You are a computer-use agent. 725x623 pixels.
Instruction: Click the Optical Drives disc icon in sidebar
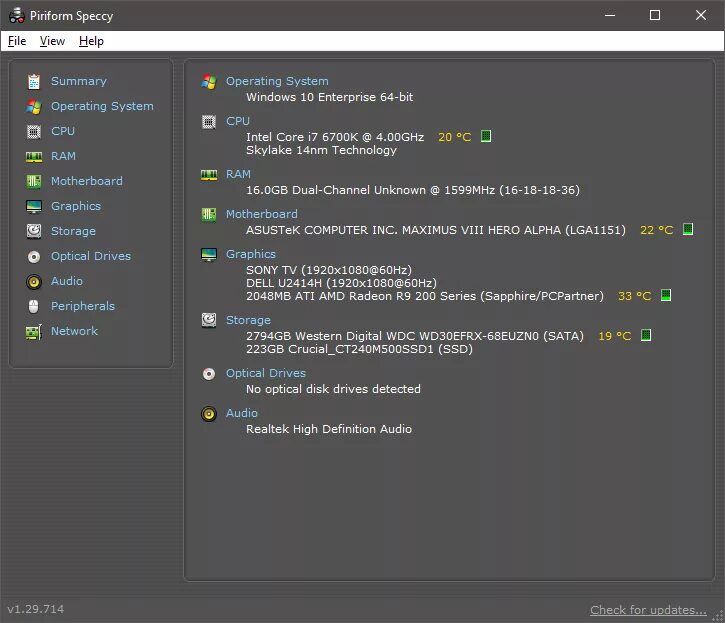34,257
